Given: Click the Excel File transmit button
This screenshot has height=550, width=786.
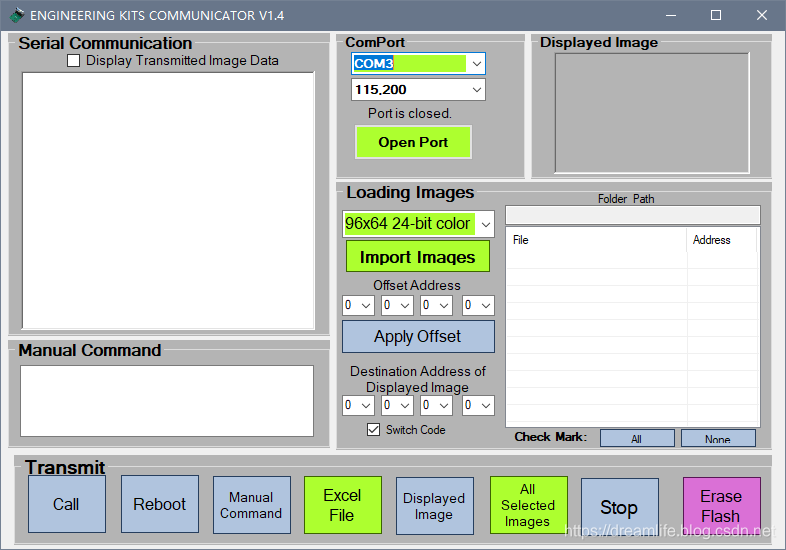Looking at the screenshot, I should pyautogui.click(x=343, y=505).
